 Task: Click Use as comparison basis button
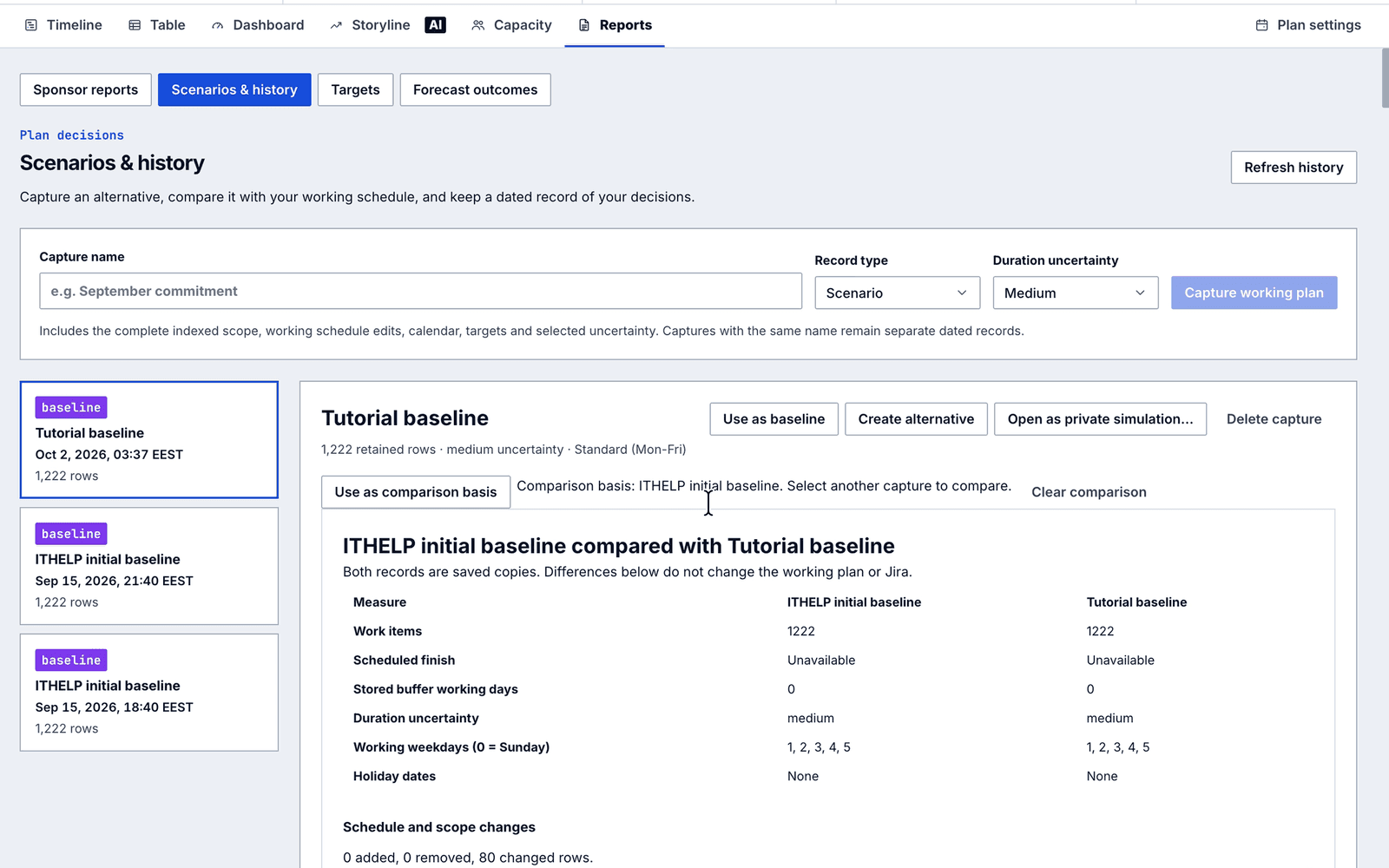pyautogui.click(x=416, y=492)
